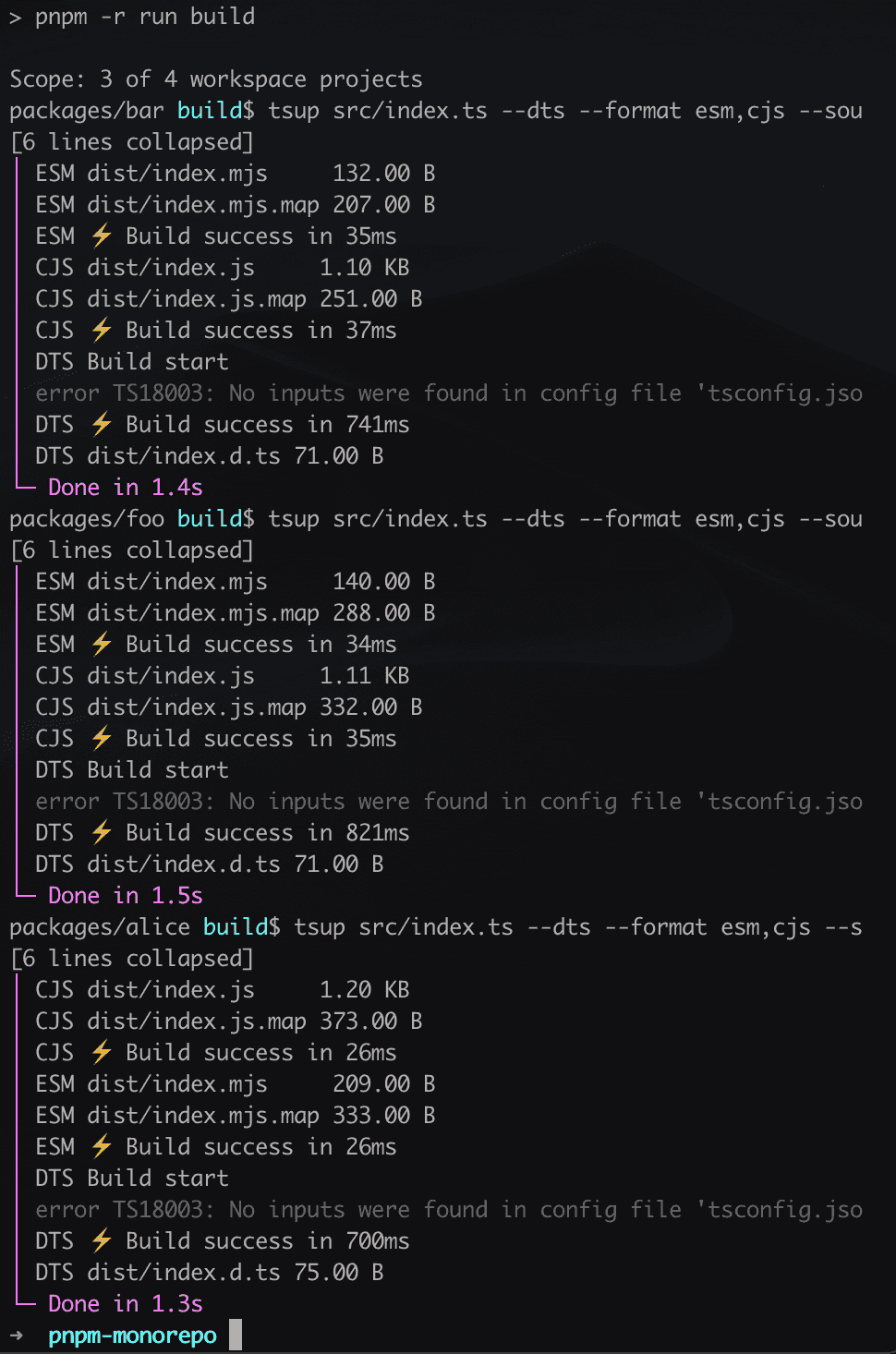Click lightning icon beside ESM success in 35ms
Image resolution: width=896 pixels, height=1354 pixels.
102,236
